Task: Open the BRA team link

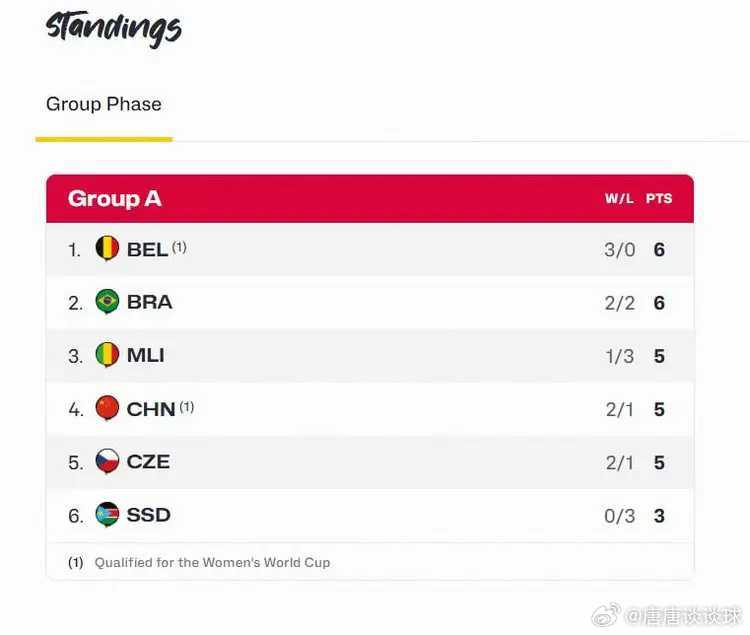Action: click(149, 302)
